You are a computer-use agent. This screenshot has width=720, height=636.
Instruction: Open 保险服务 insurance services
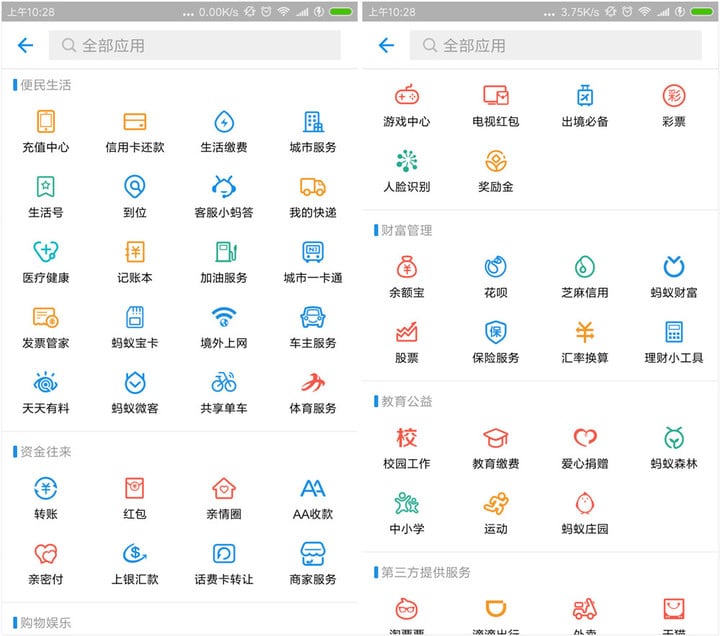tap(495, 332)
